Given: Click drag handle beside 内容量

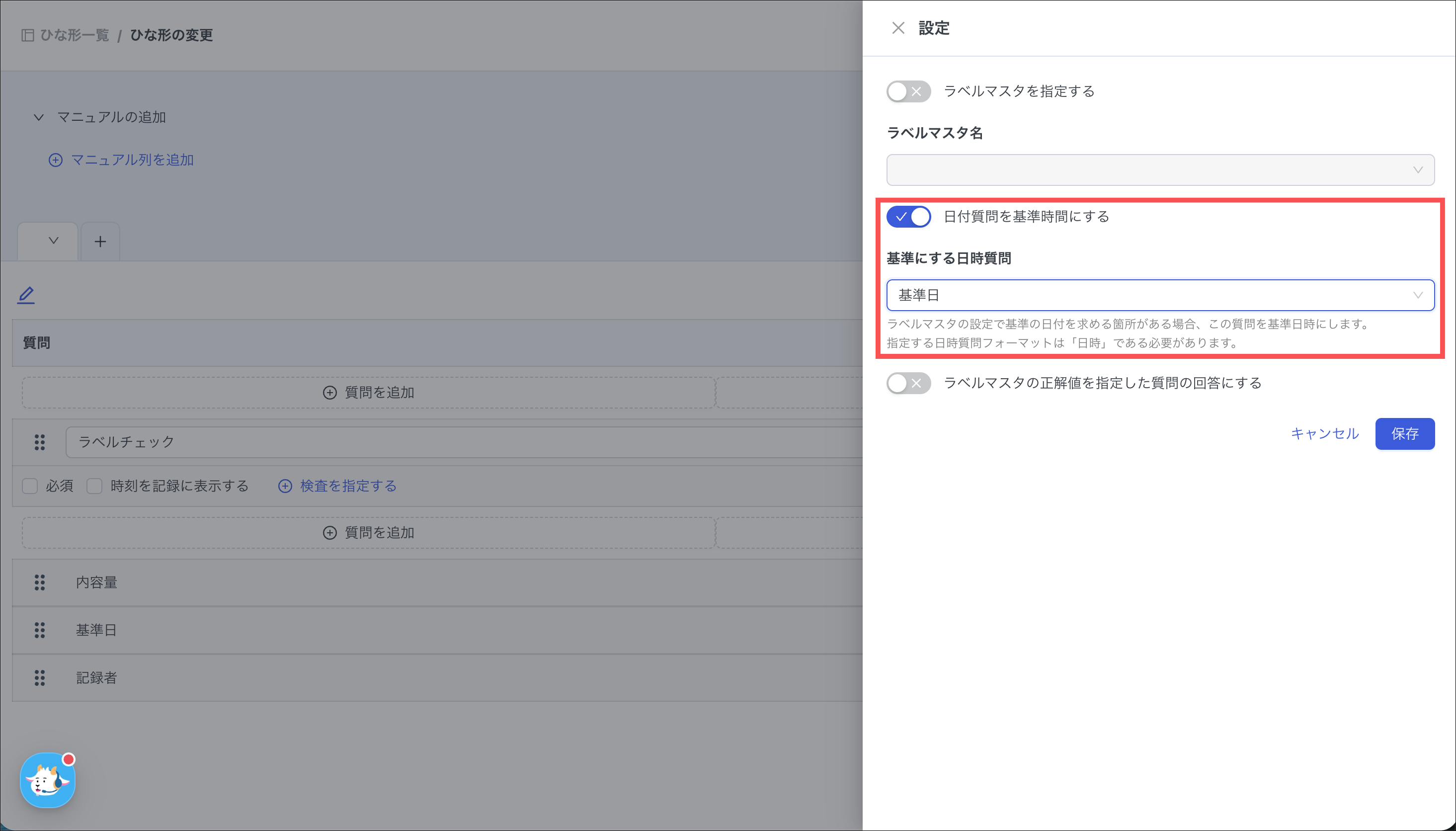Looking at the screenshot, I should (x=39, y=582).
